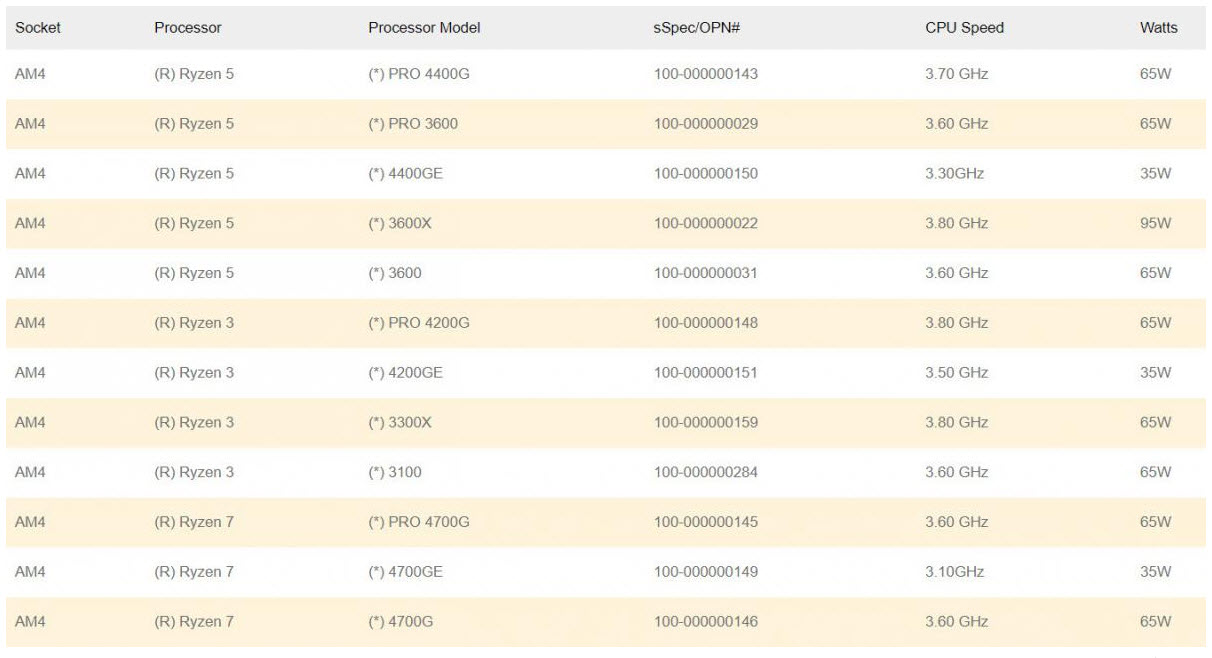Click 3.50 GHz speed for 4200GE

[x=957, y=373]
